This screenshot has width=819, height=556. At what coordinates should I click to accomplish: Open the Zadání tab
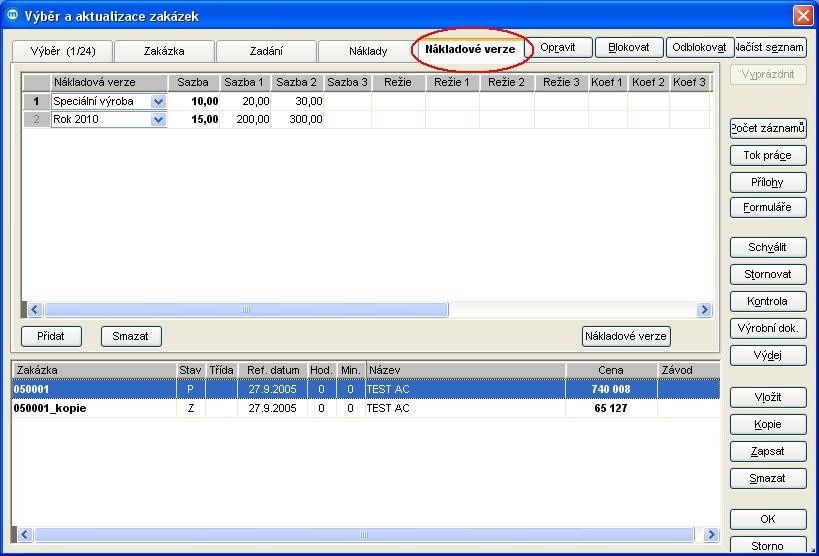point(266,51)
